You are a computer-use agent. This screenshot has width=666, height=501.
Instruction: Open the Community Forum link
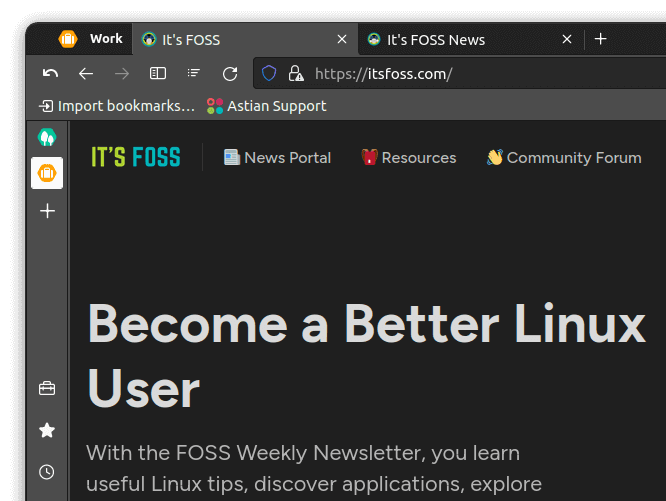(x=564, y=158)
